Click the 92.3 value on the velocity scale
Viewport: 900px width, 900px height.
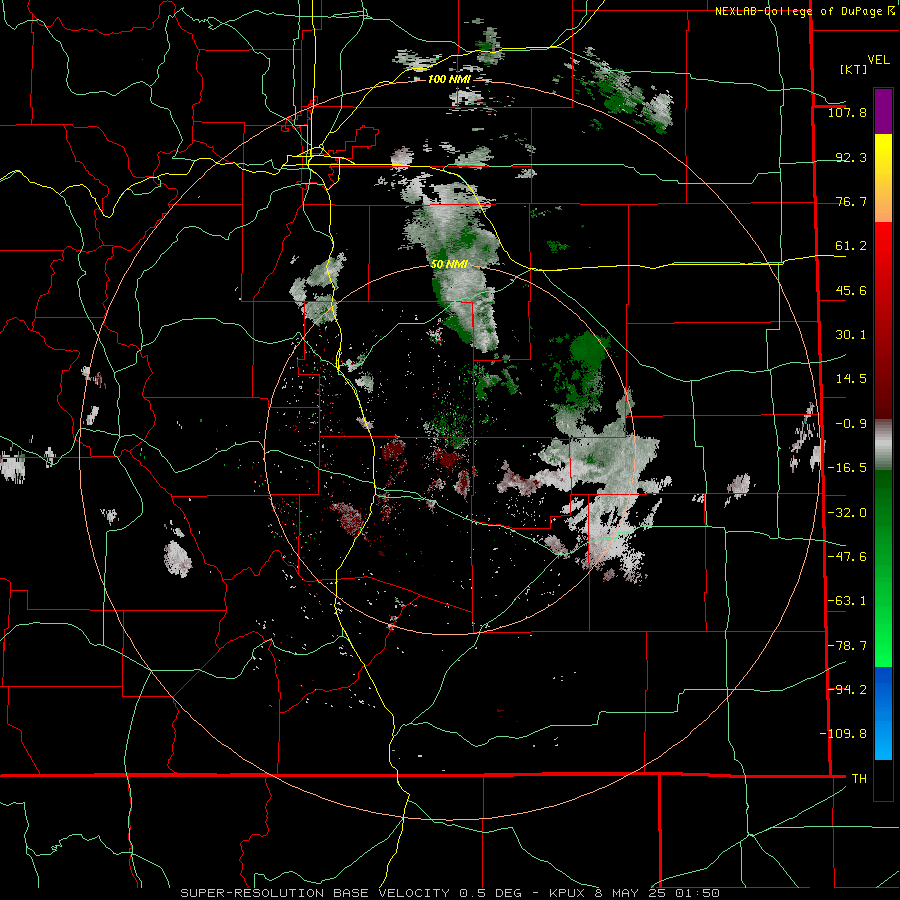point(851,157)
